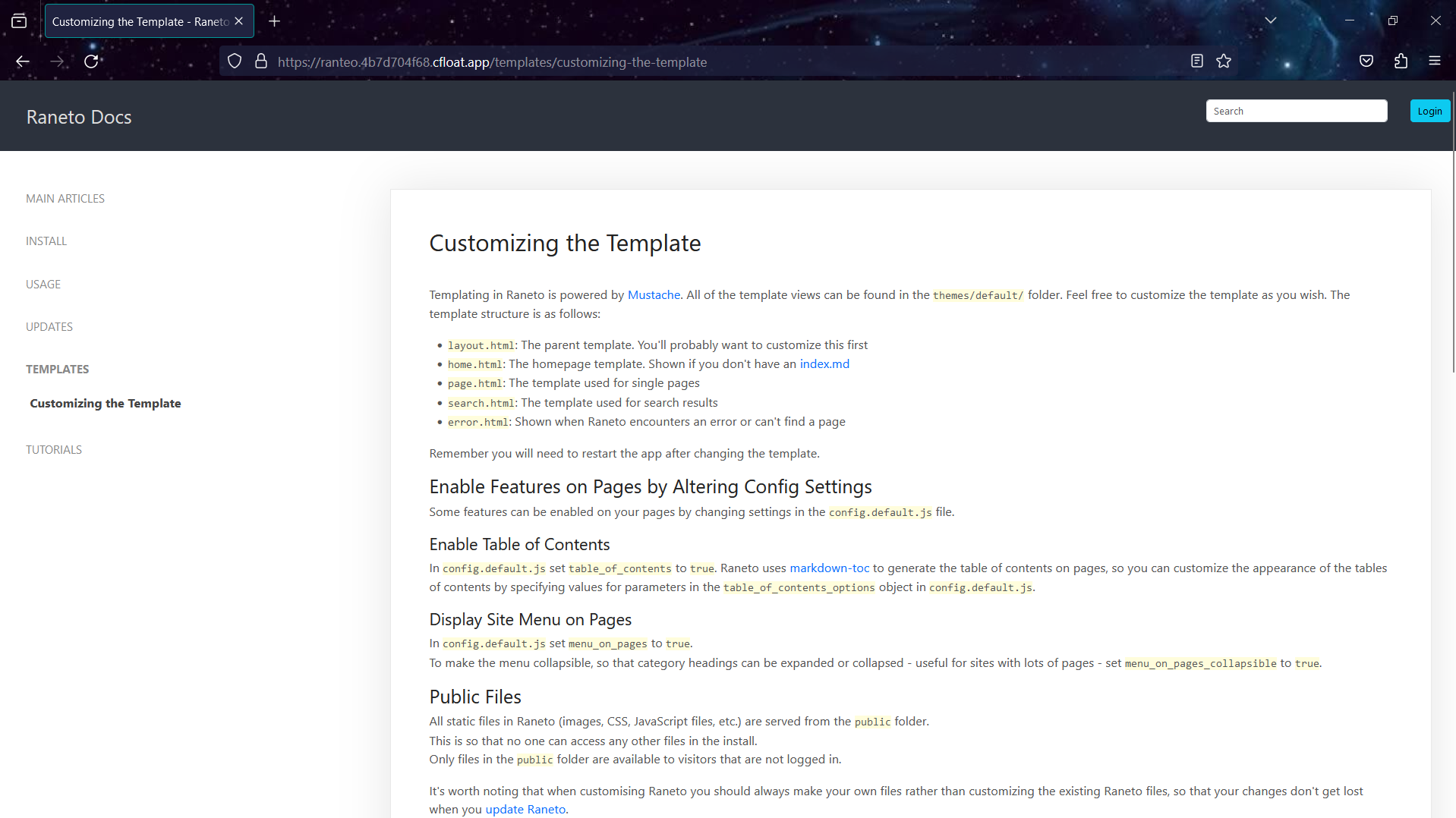Click the address bar URL
The height and width of the screenshot is (818, 1456).
click(x=492, y=62)
